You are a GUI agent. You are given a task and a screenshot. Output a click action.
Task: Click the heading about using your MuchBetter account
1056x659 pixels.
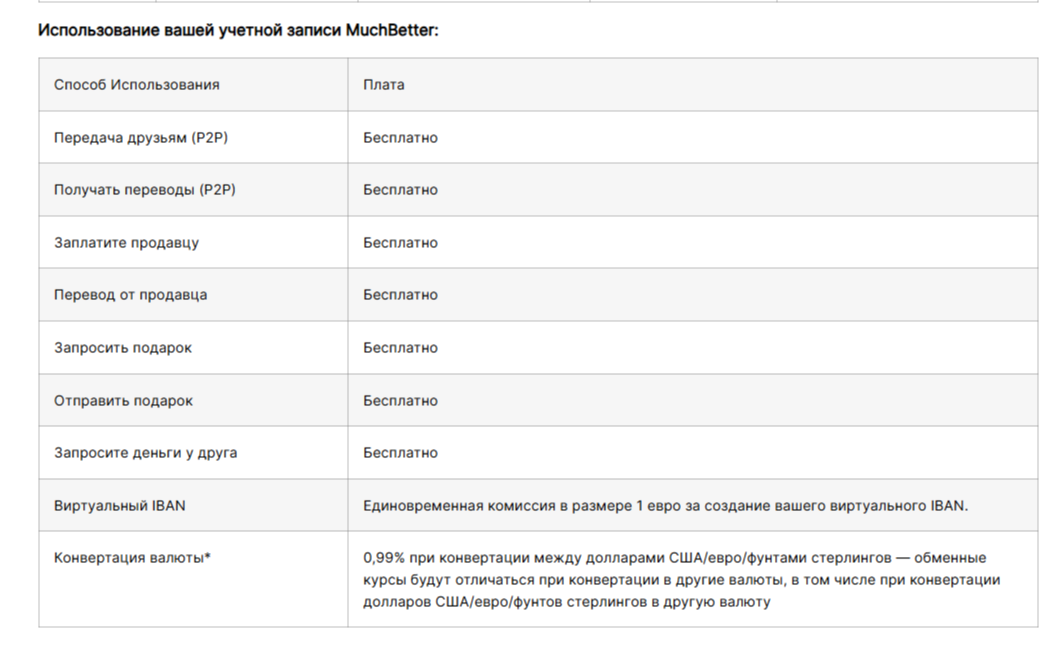click(238, 30)
